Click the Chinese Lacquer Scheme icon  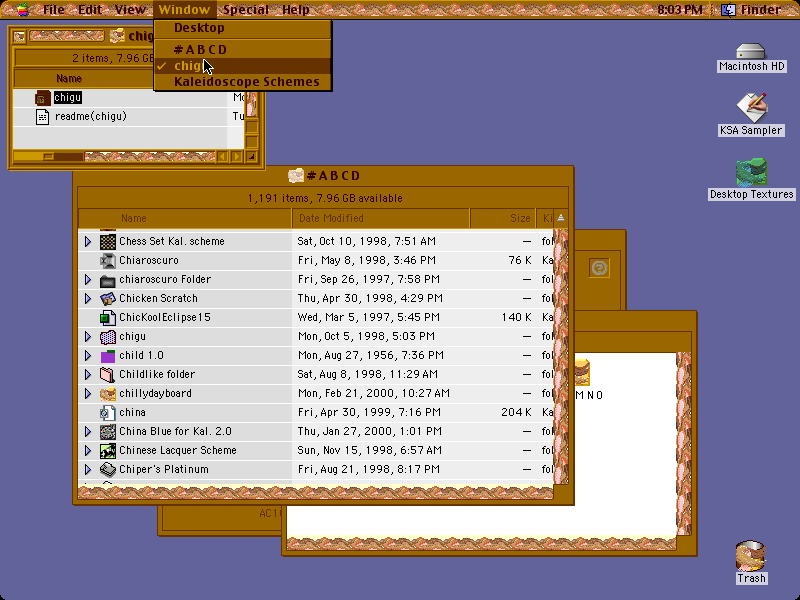pos(108,451)
